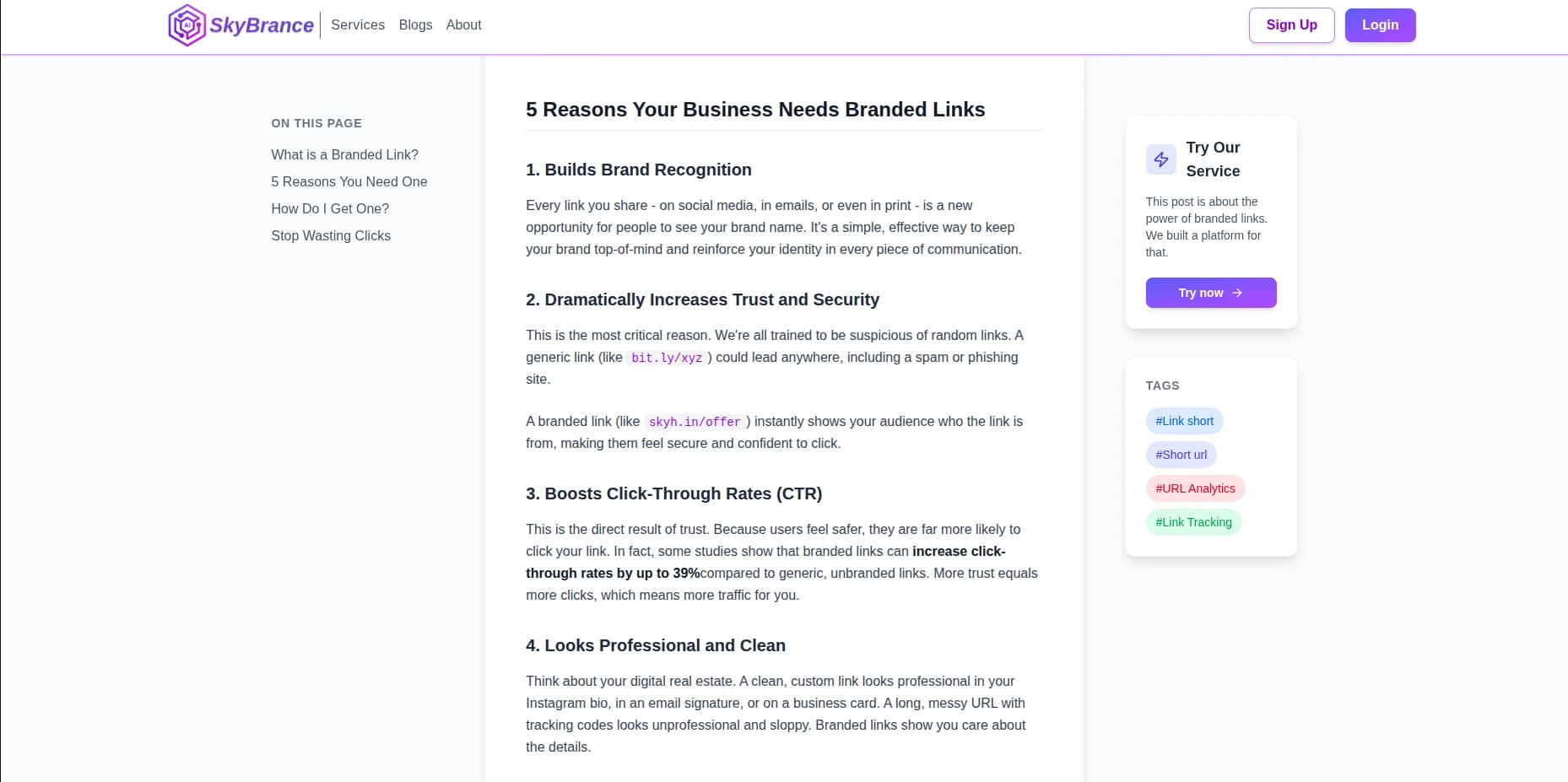Click the arrow icon on Try now button
This screenshot has height=782, width=1568.
tap(1237, 293)
